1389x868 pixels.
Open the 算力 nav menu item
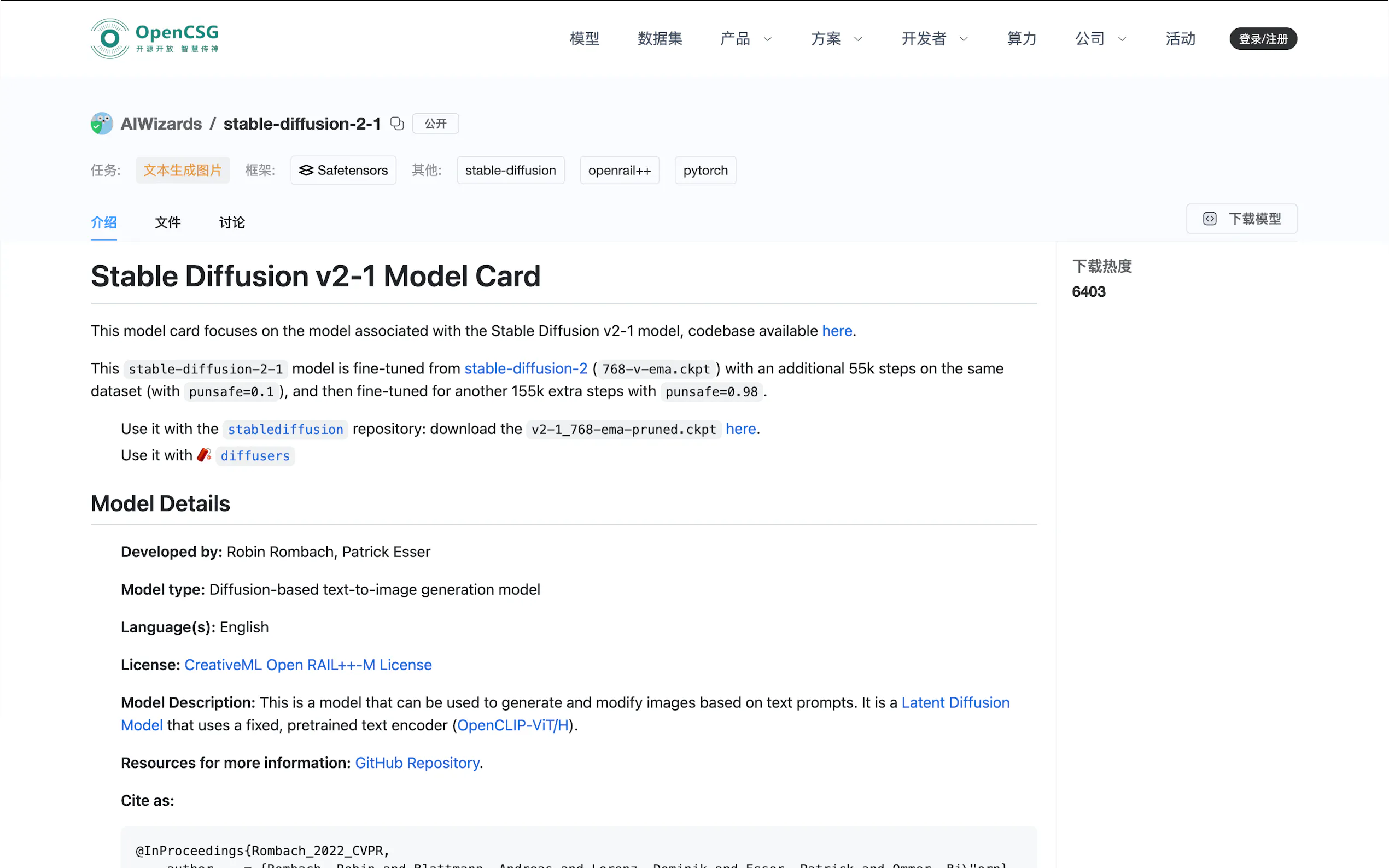coord(1022,38)
